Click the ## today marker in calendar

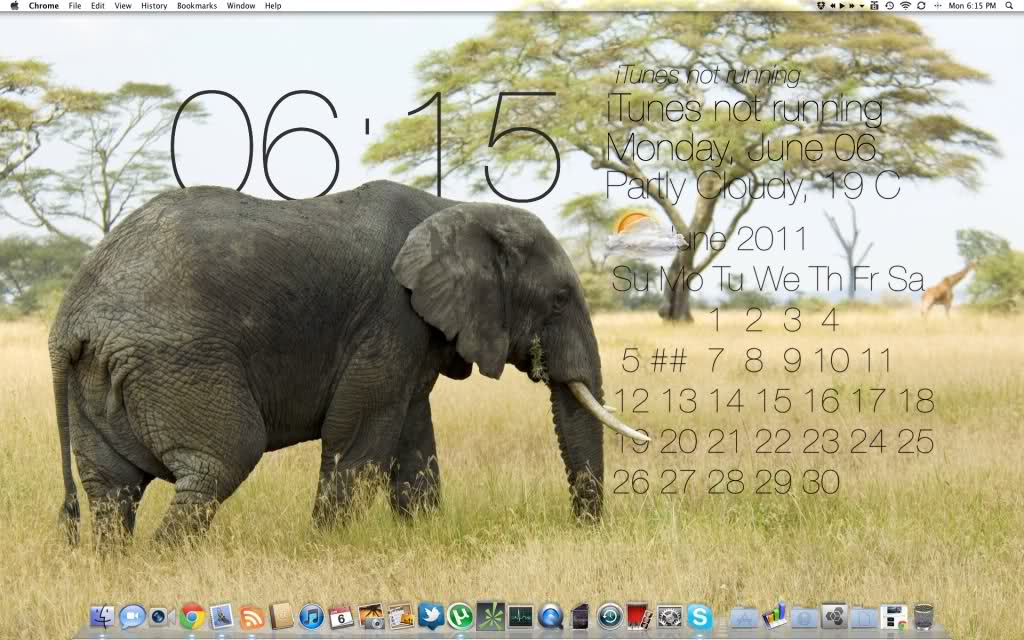point(669,360)
